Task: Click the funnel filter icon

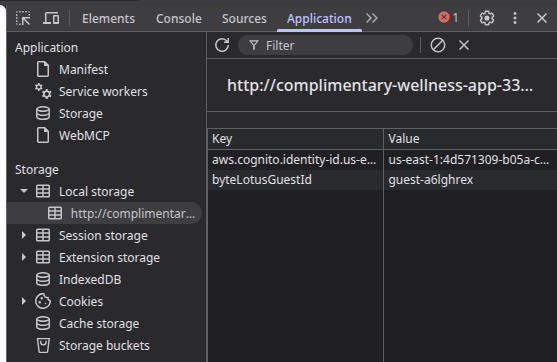Action: click(x=254, y=45)
